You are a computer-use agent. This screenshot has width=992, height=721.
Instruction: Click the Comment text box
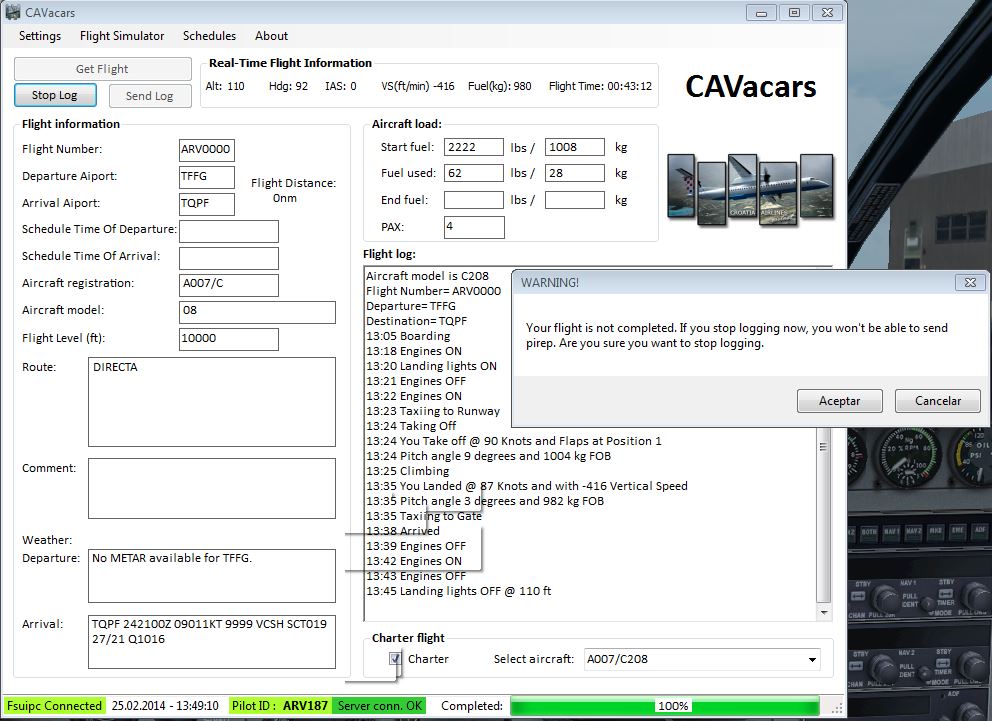pos(212,488)
